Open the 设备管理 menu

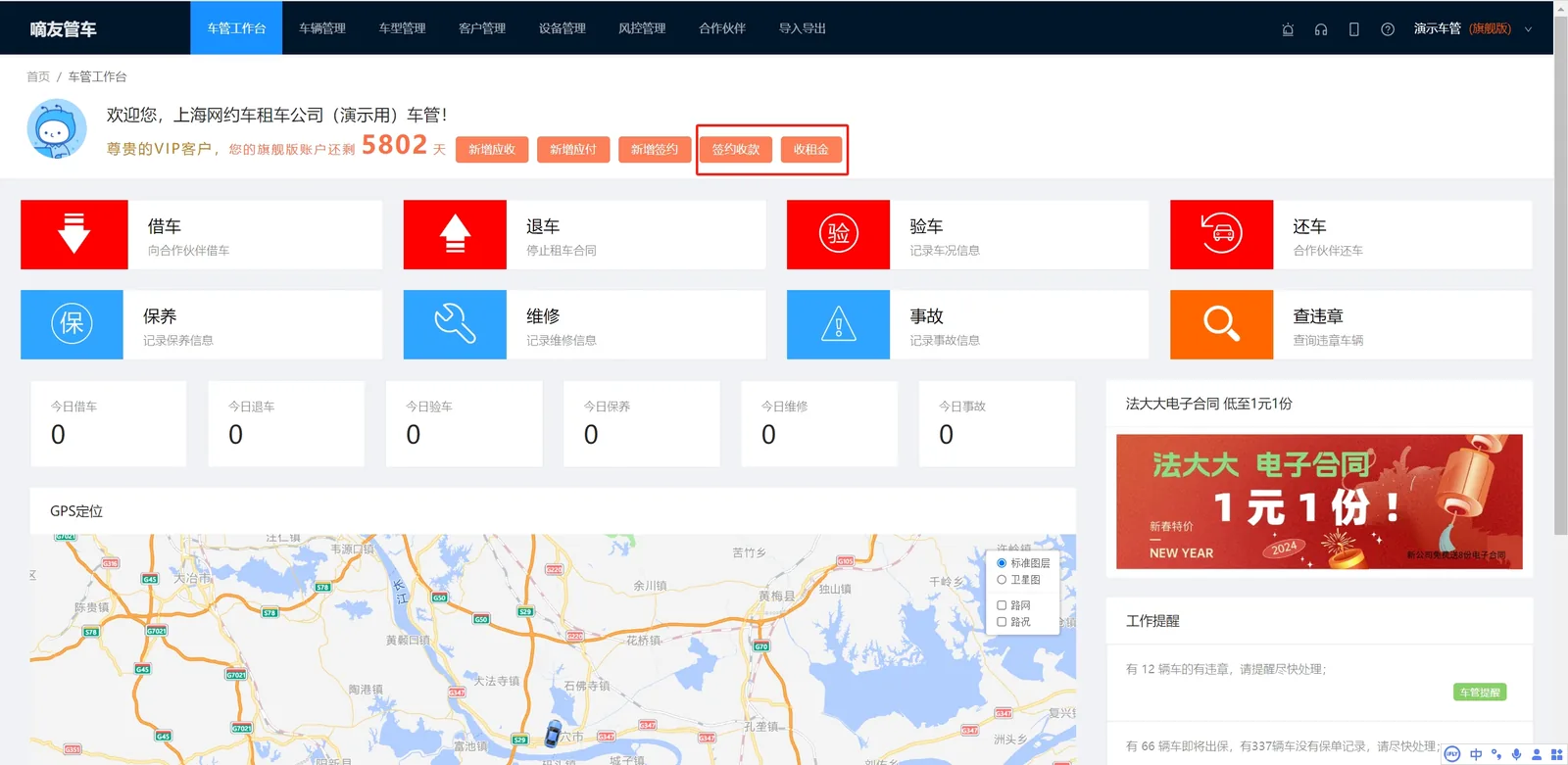tap(563, 28)
